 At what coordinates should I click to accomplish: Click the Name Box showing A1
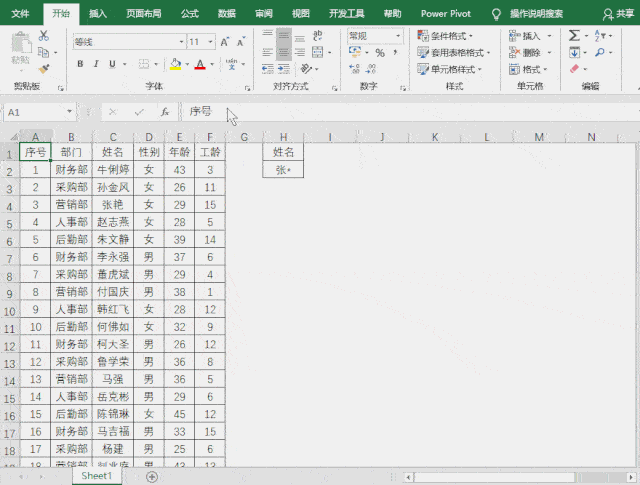pos(40,112)
